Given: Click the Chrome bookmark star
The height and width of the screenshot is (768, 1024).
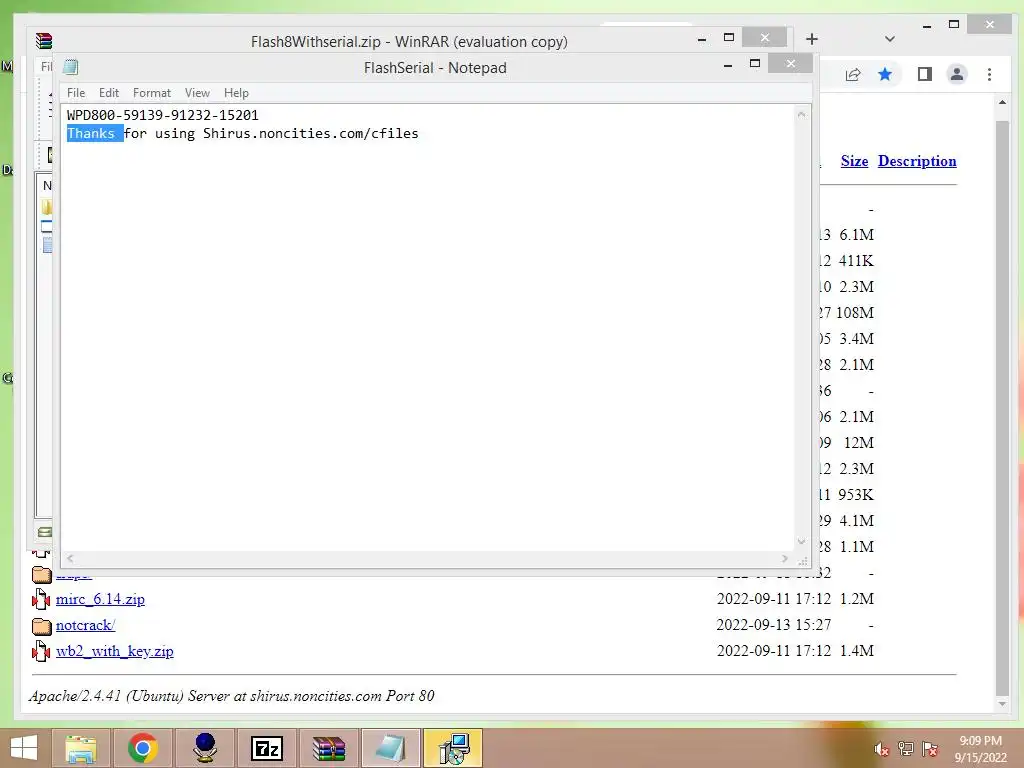Looking at the screenshot, I should pos(885,74).
